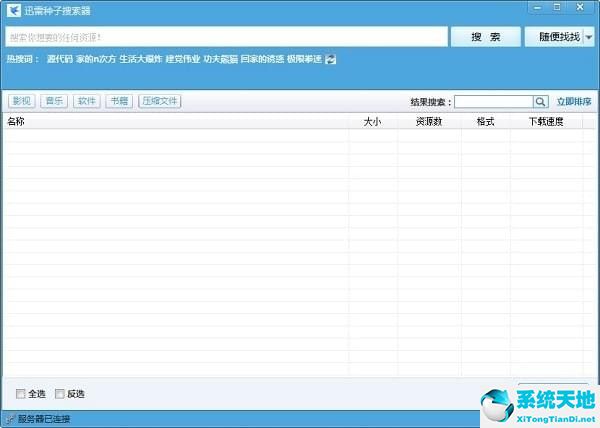Filter results by 压缩文件

coord(160,101)
